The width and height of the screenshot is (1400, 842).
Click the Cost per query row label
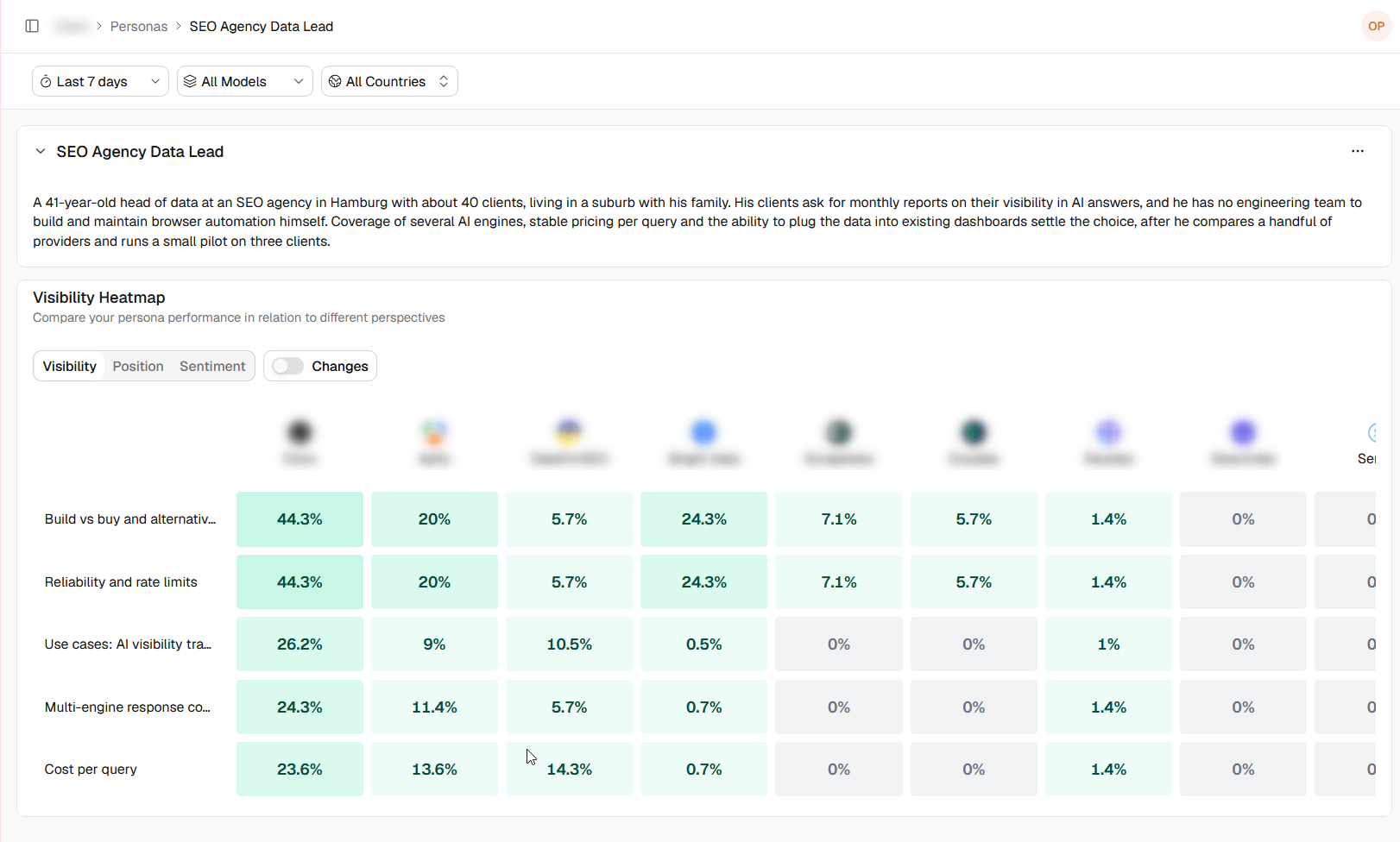click(91, 770)
